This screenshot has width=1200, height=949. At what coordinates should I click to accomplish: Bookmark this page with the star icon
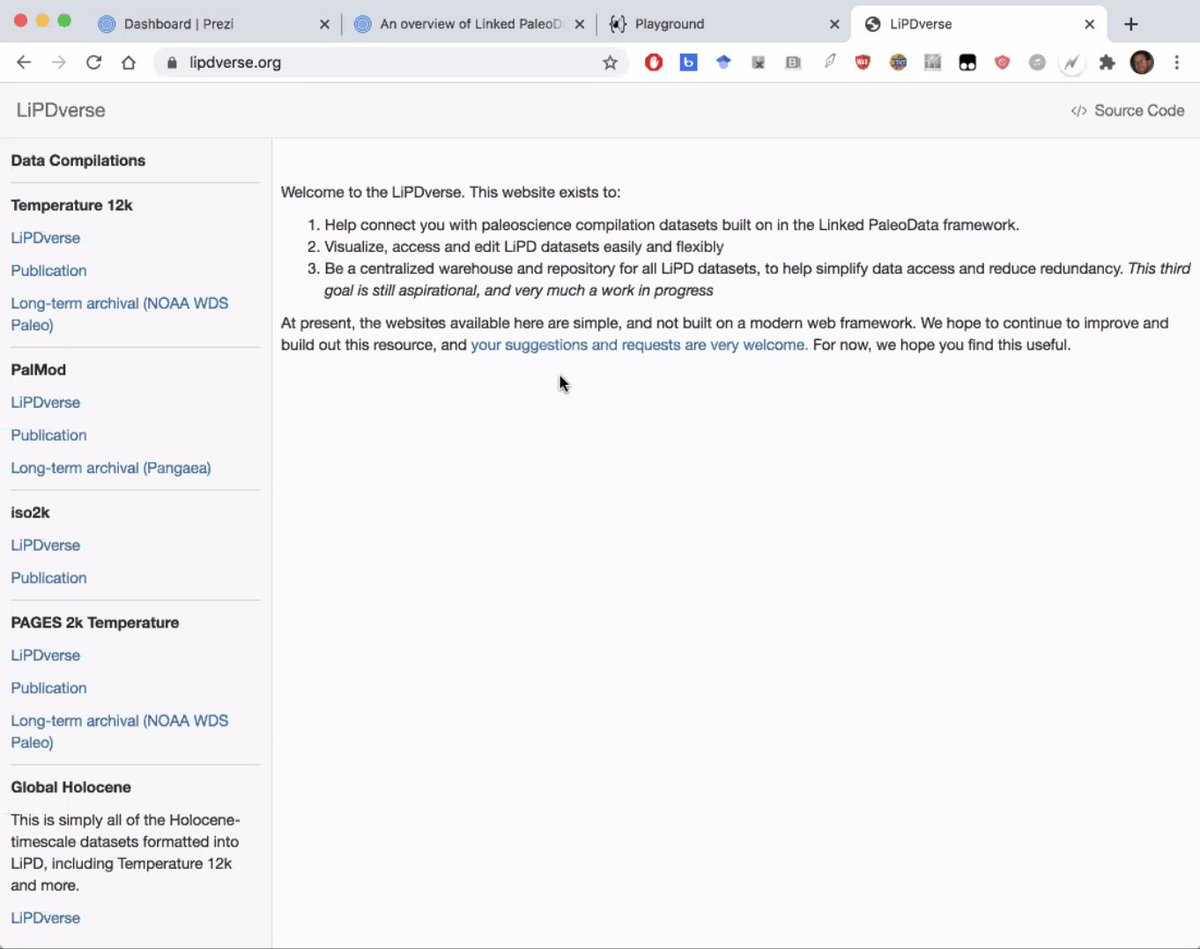pyautogui.click(x=610, y=62)
